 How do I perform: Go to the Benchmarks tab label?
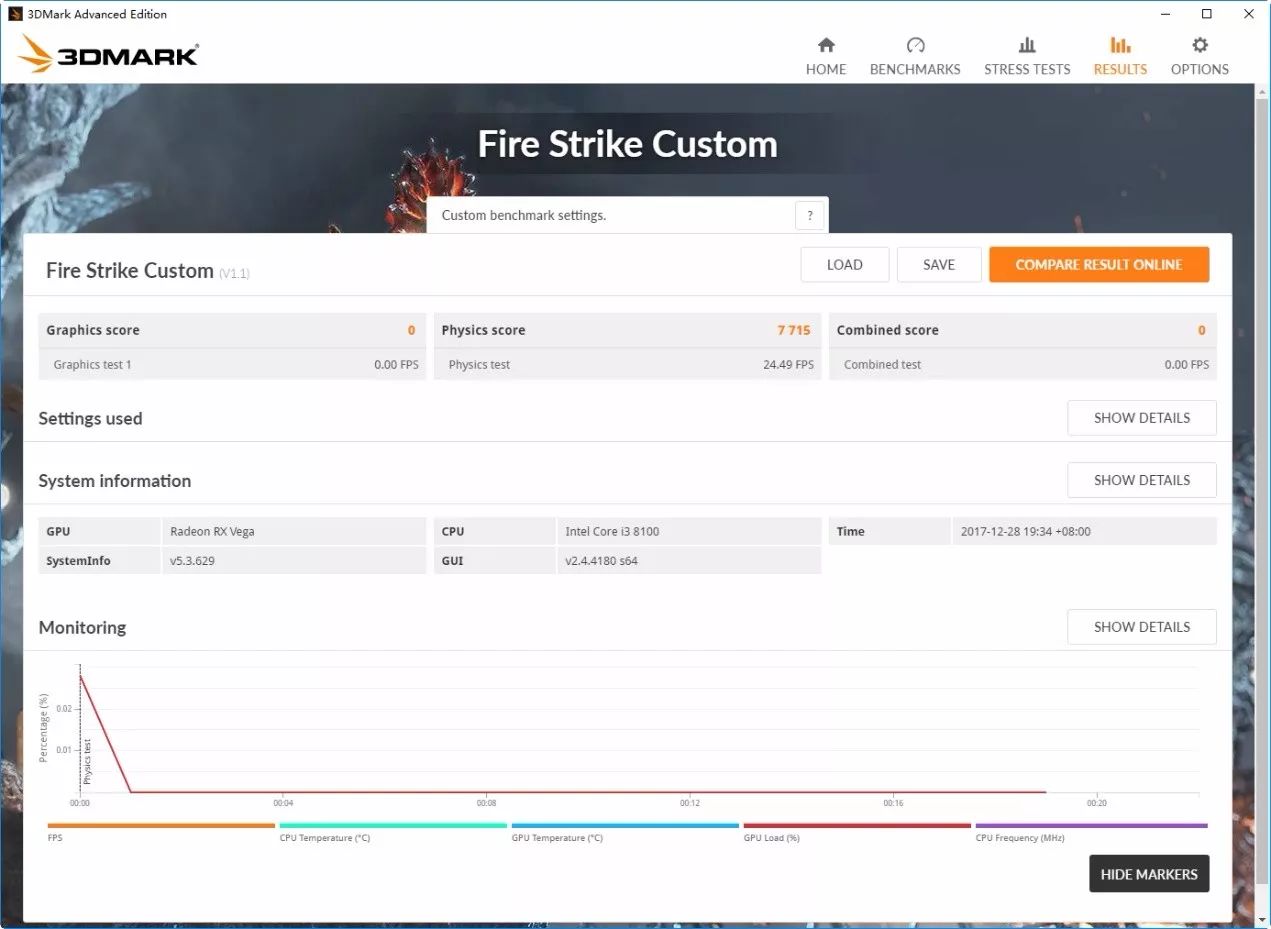click(x=915, y=69)
